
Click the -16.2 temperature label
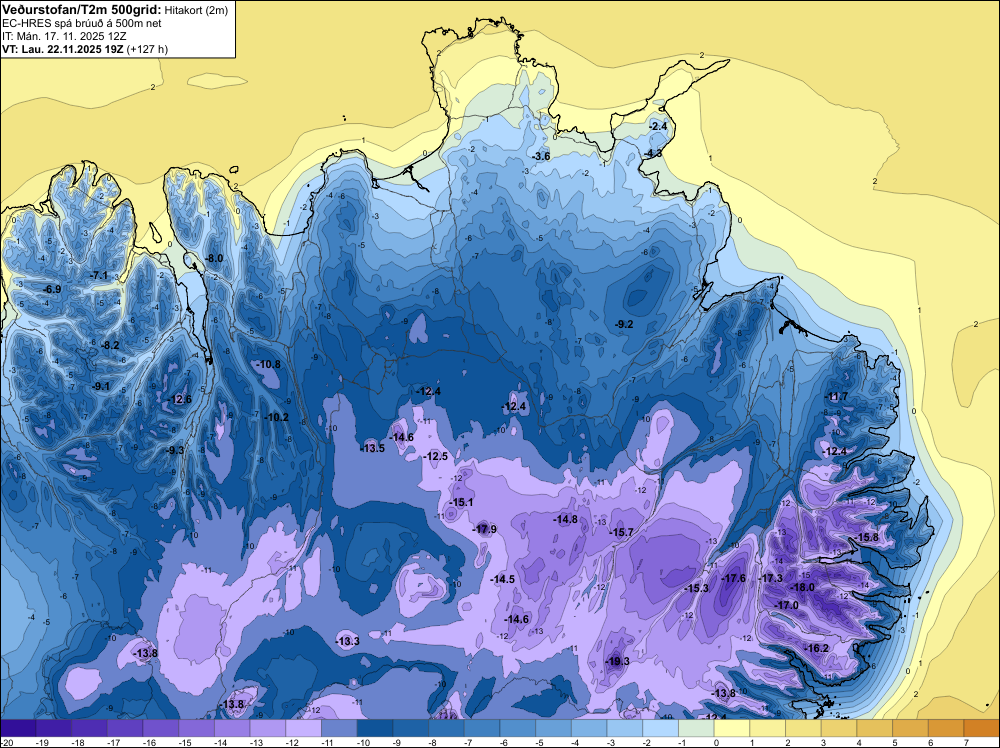817,649
